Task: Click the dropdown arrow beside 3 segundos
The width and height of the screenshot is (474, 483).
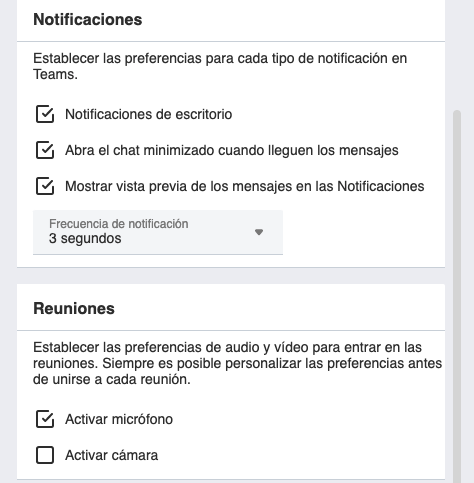Action: (259, 232)
